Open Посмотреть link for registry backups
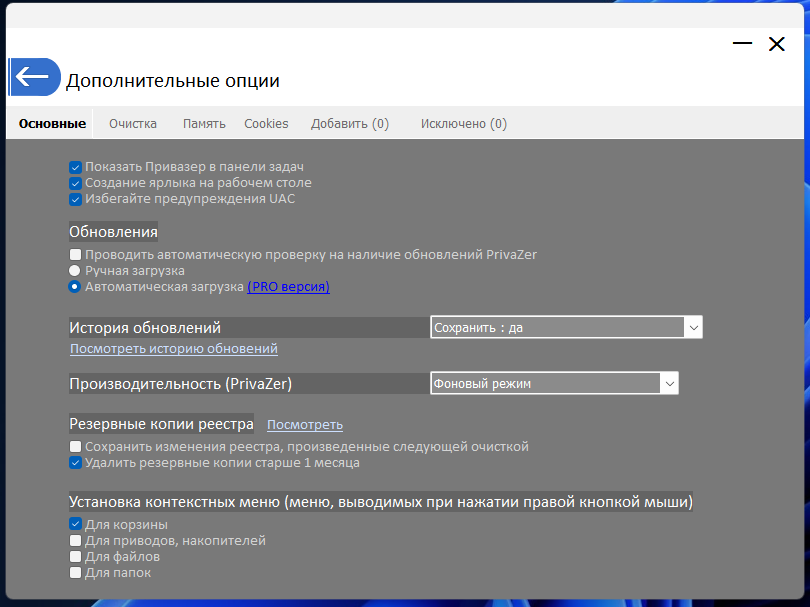 click(305, 425)
